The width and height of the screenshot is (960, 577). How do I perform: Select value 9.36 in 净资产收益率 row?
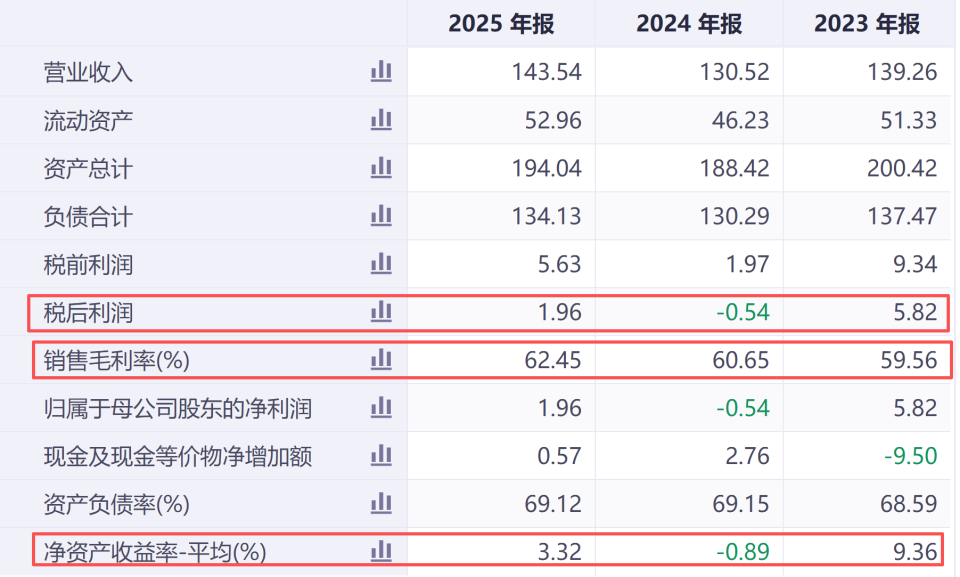(x=915, y=552)
